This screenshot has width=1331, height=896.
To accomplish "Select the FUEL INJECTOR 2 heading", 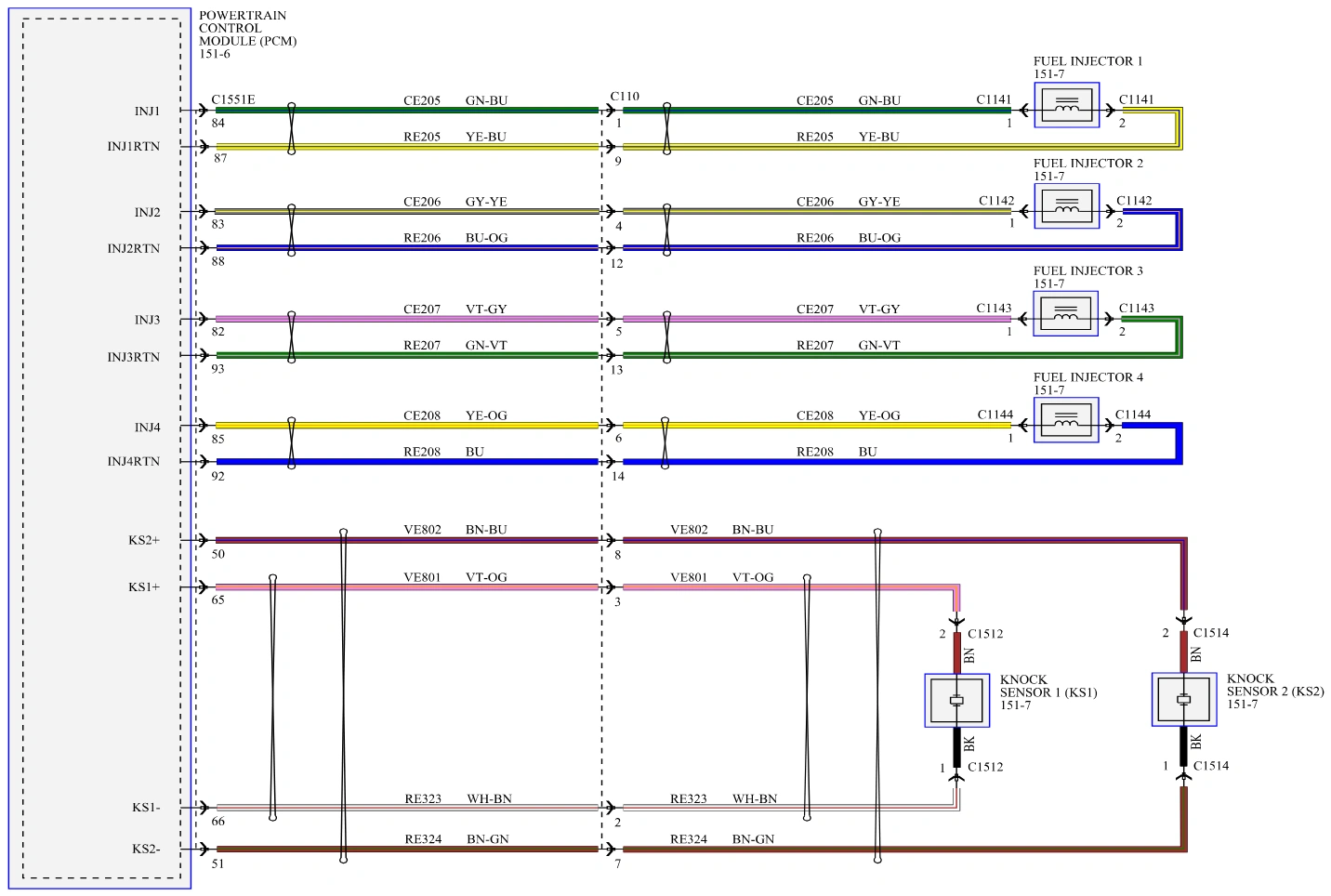I will 1088,163.
